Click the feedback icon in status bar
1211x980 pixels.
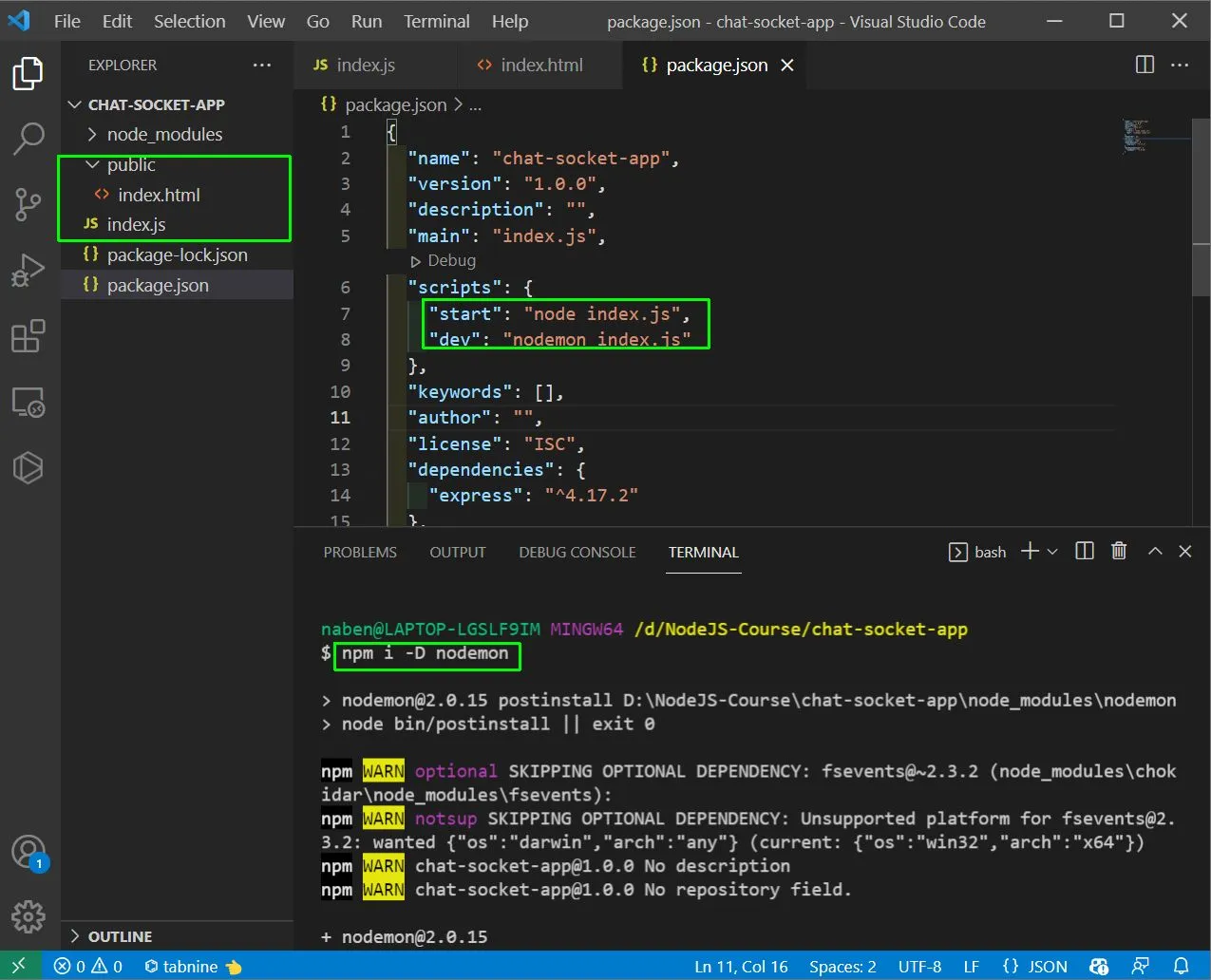click(x=1141, y=966)
